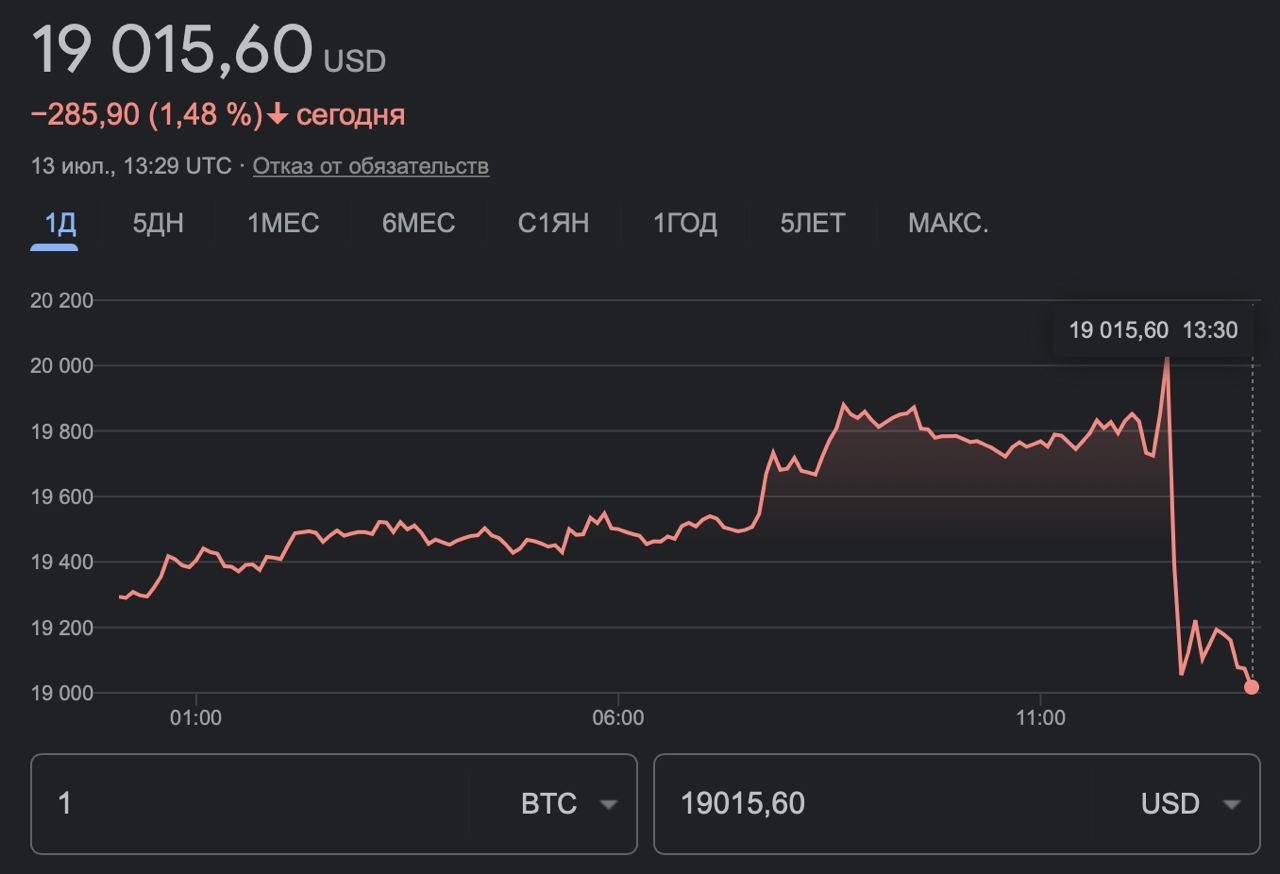
Task: Click the 19 200 y-axis label
Action: pos(62,628)
